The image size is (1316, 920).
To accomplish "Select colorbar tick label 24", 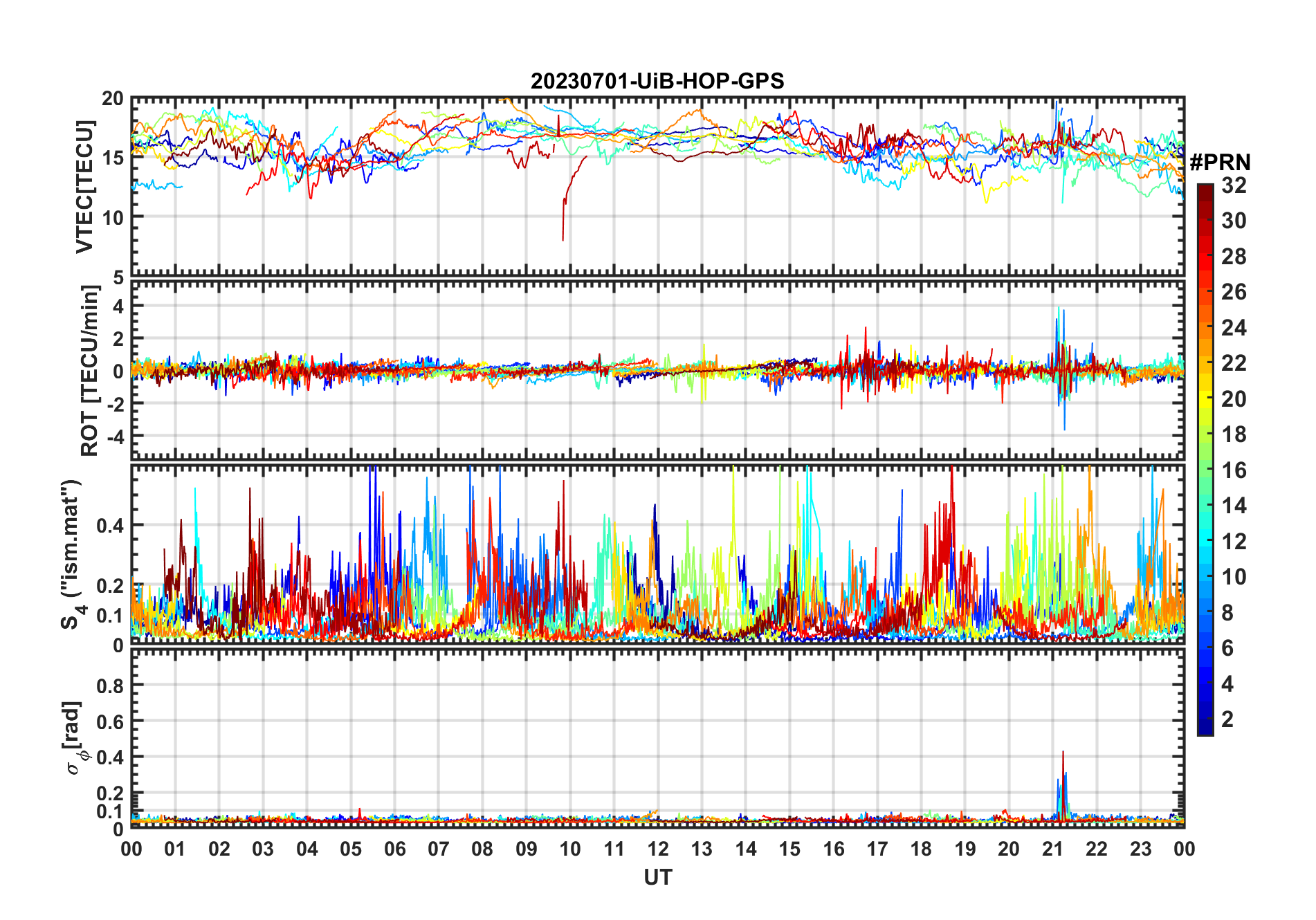I will point(1234,327).
